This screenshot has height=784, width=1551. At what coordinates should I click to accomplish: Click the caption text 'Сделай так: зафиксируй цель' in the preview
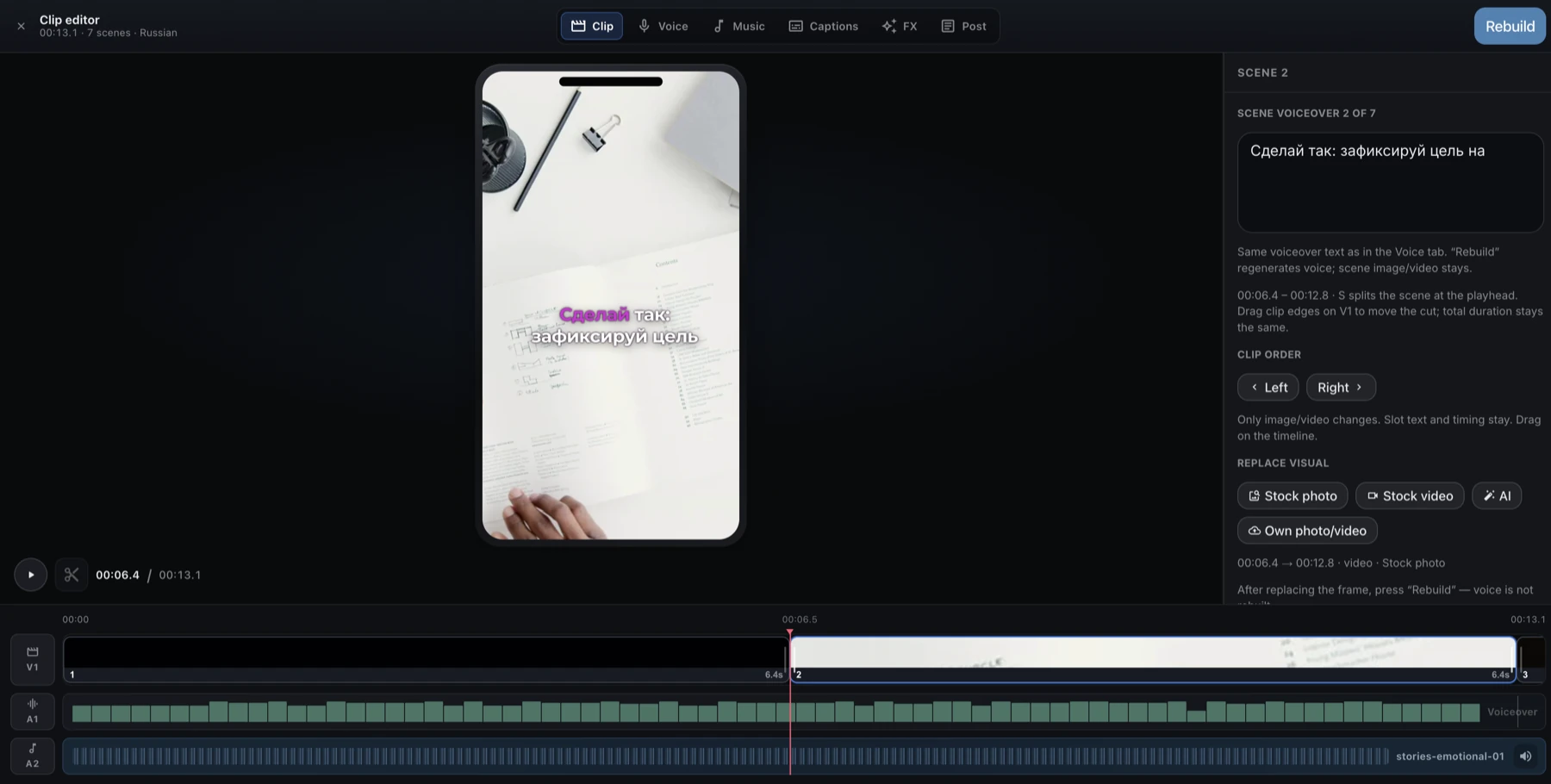pyautogui.click(x=614, y=325)
